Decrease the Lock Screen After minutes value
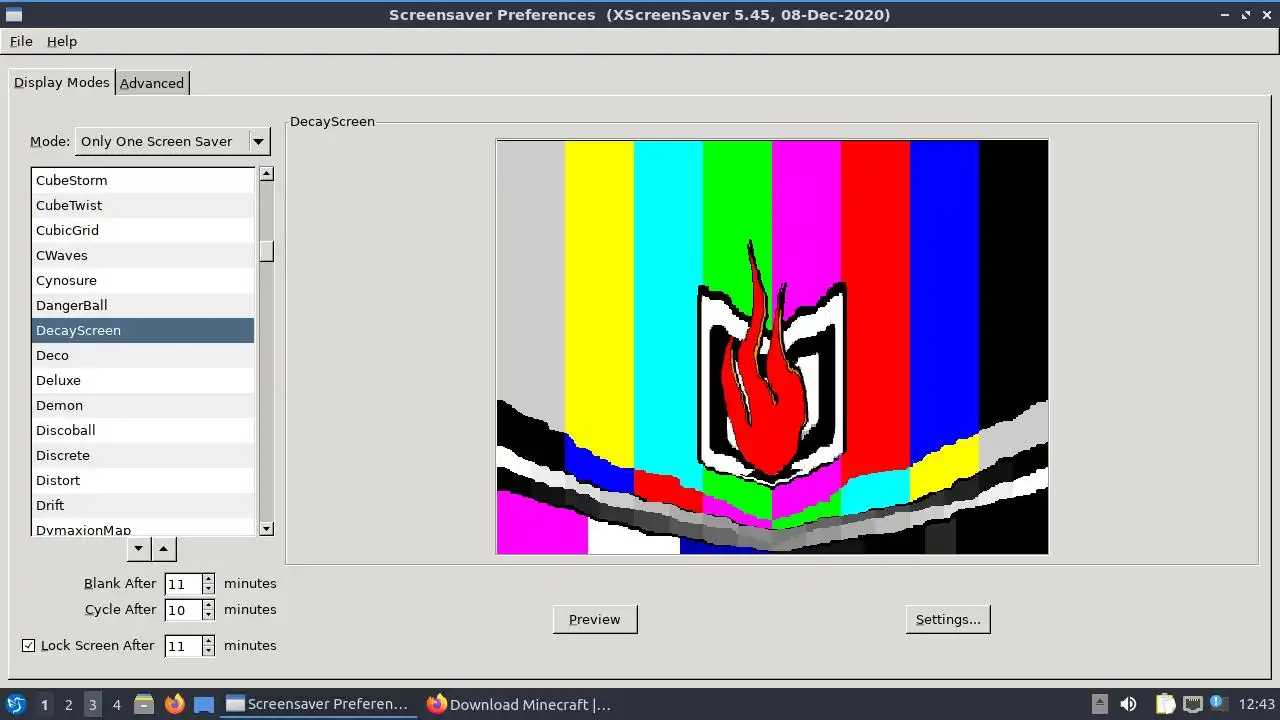The image size is (1280, 720). [208, 651]
